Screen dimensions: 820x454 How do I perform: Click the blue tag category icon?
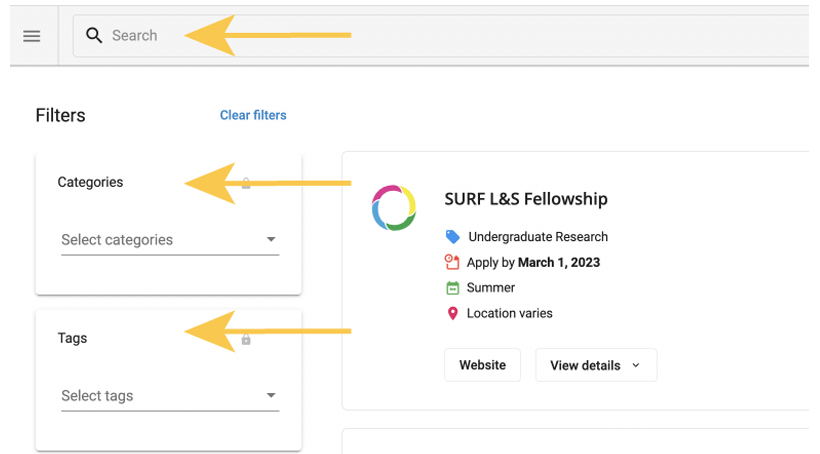[453, 237]
